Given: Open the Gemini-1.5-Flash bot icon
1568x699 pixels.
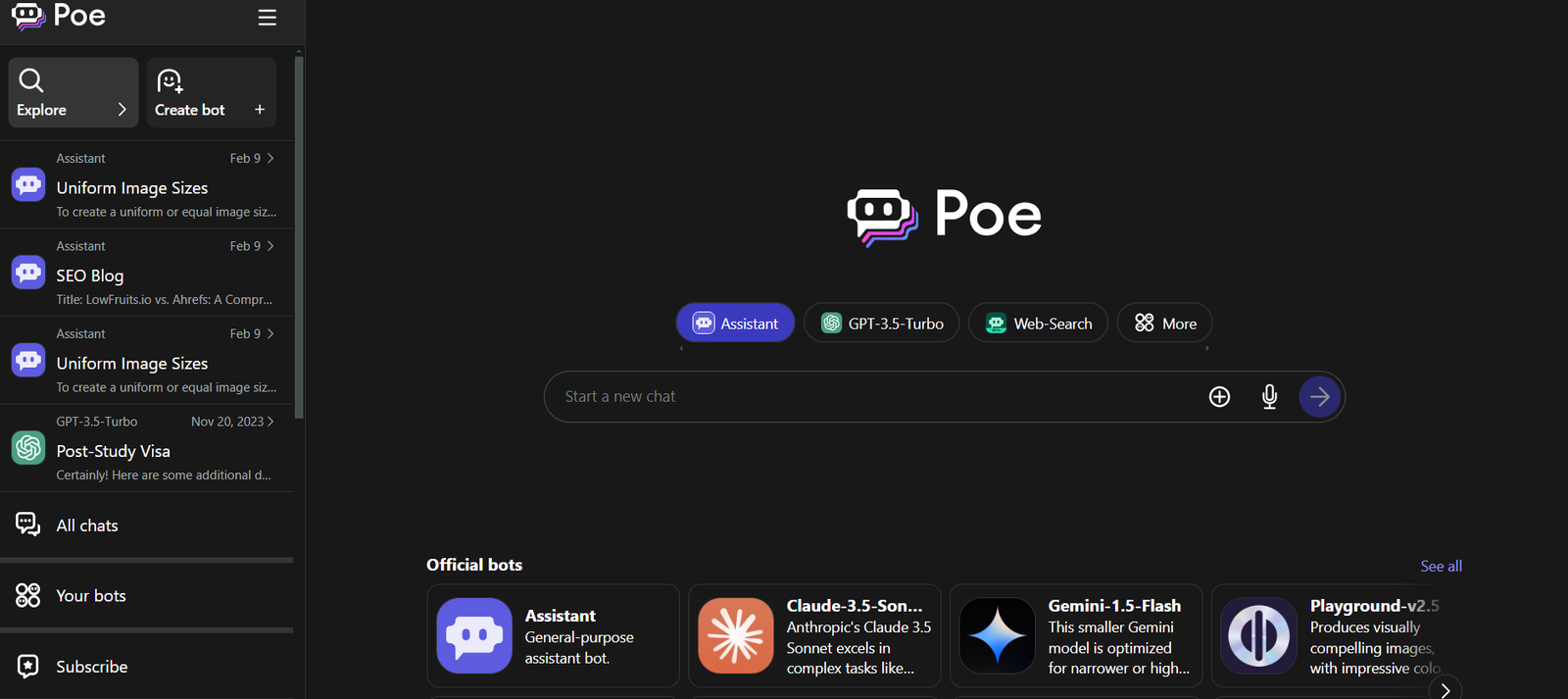Looking at the screenshot, I should click(x=998, y=636).
